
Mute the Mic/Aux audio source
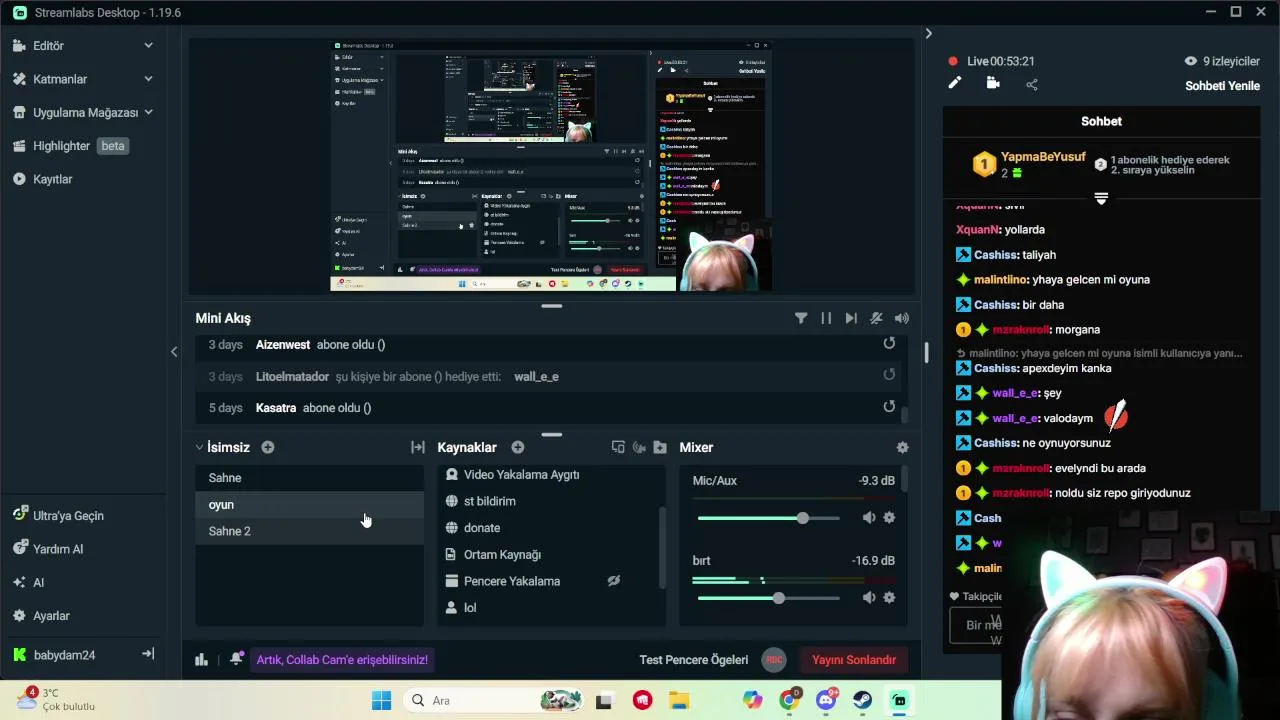point(869,517)
